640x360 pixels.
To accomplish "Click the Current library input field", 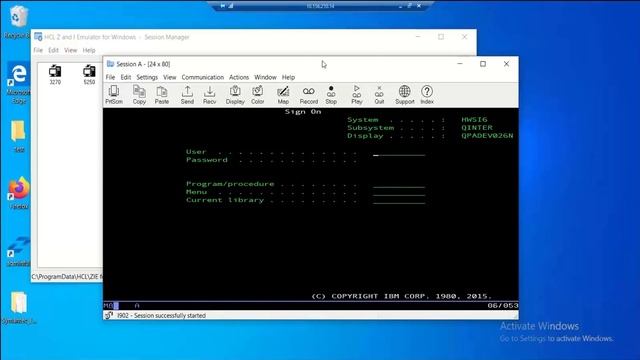I will coord(399,200).
